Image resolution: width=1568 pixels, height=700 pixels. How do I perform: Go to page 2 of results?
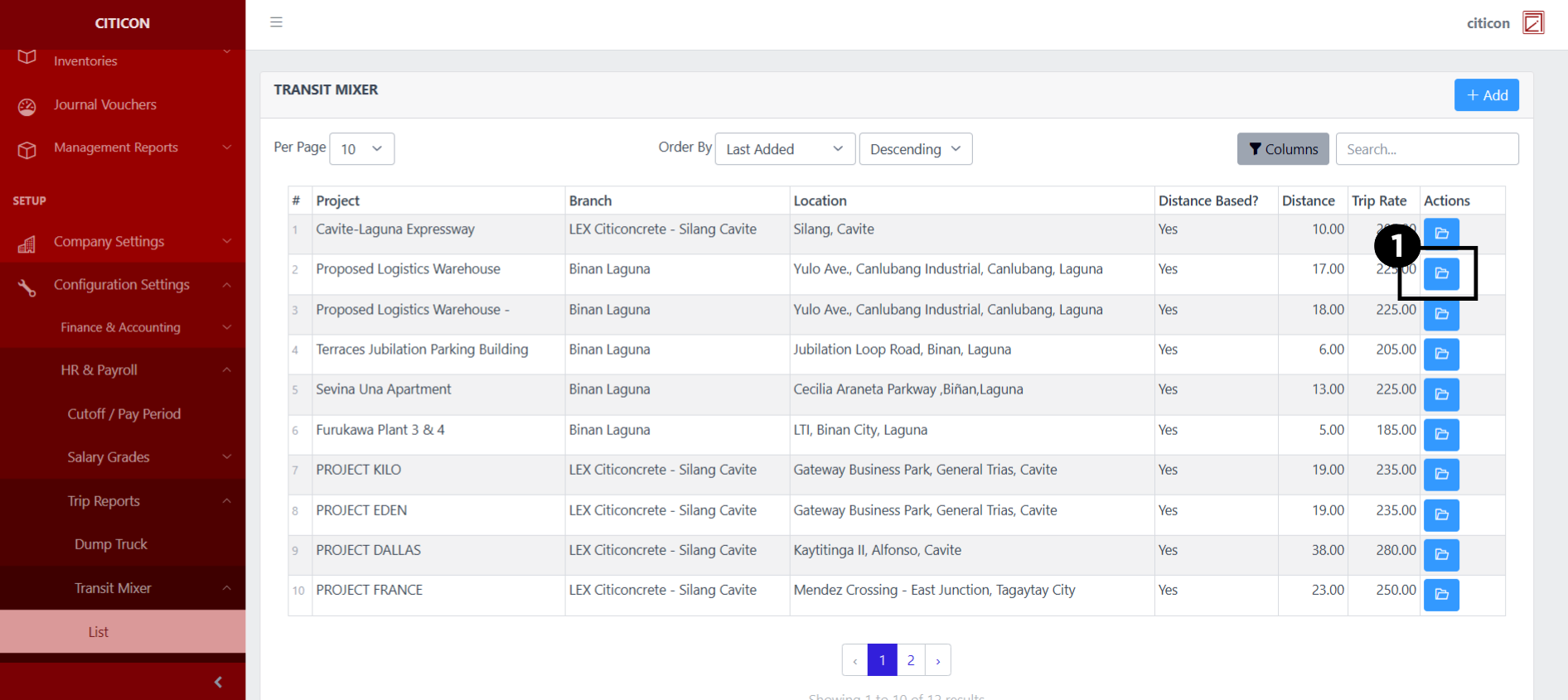tap(910, 660)
